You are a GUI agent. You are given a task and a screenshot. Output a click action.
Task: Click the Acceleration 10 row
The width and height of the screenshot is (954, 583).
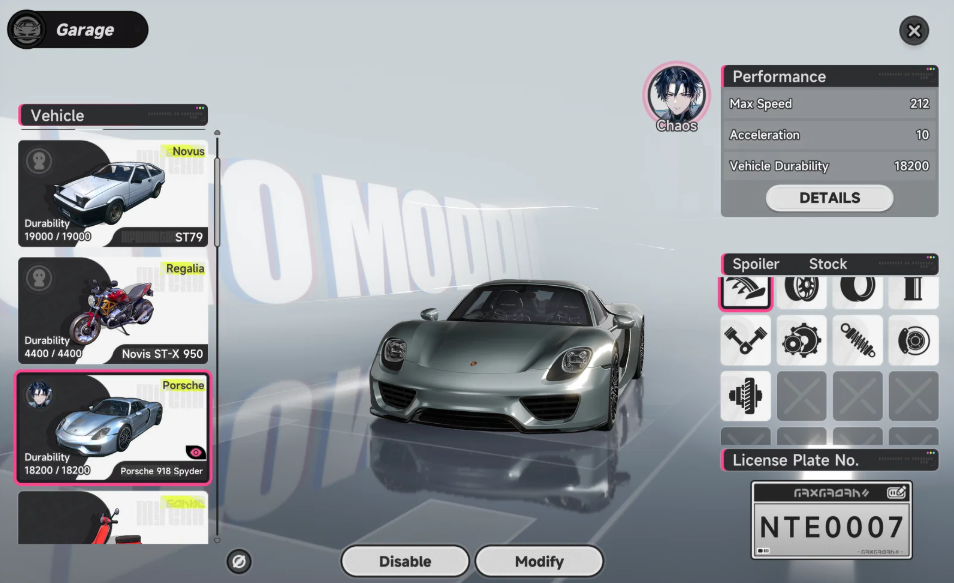(x=829, y=134)
